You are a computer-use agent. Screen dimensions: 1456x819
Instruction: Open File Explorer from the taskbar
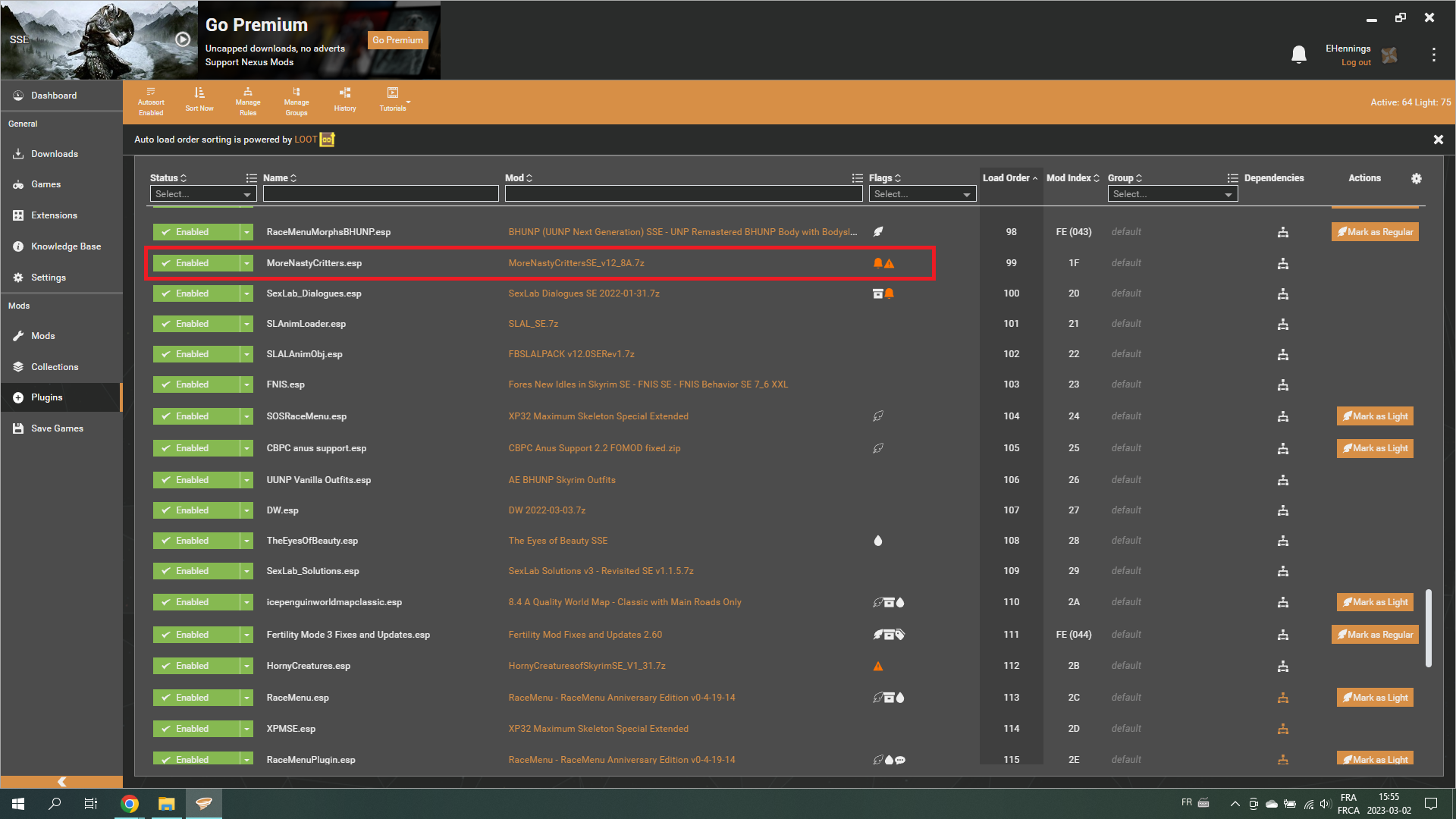tap(167, 804)
